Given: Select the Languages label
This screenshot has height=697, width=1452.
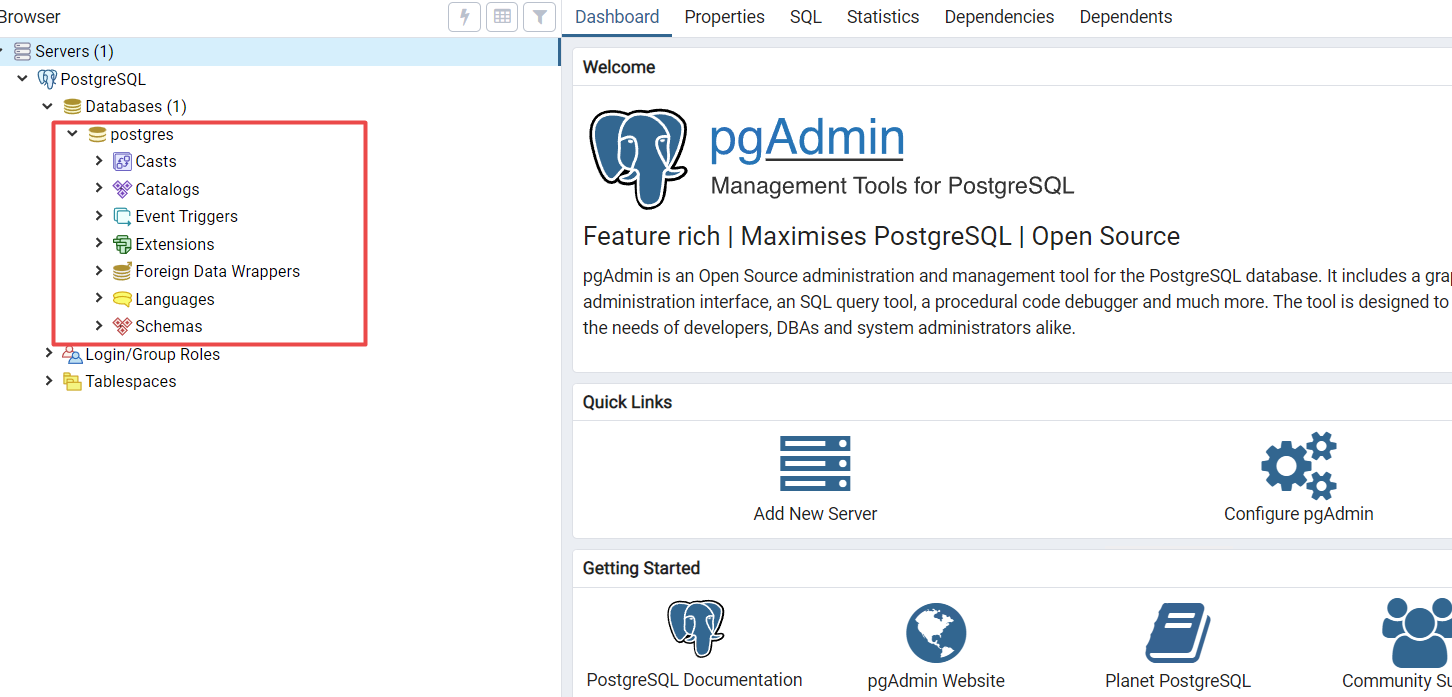Looking at the screenshot, I should click(175, 299).
